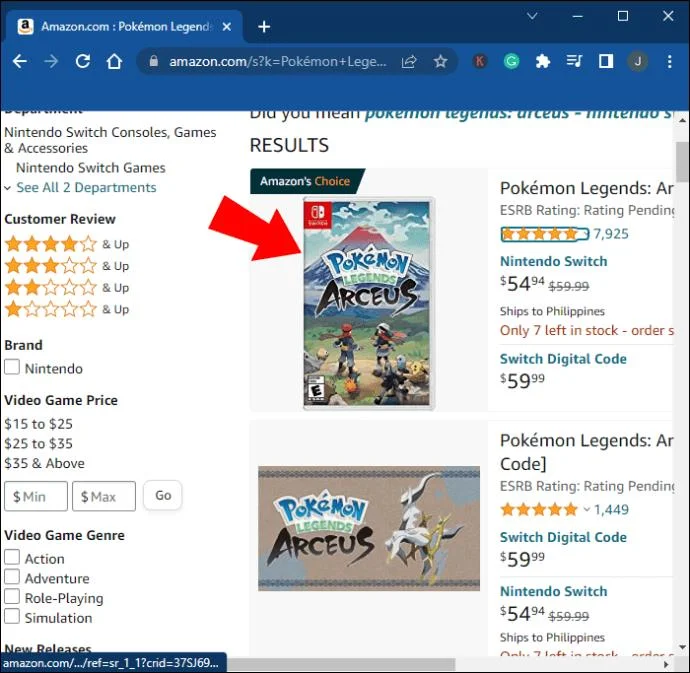Click the address bar URL
The width and height of the screenshot is (690, 673).
278,61
